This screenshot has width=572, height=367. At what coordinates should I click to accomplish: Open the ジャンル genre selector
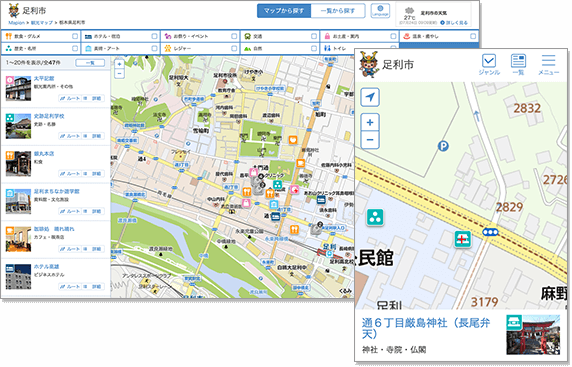click(x=489, y=65)
